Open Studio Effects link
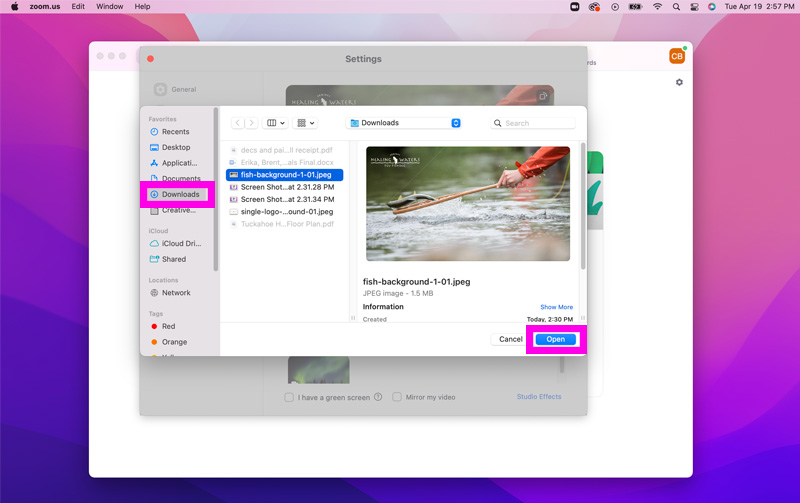 [539, 396]
